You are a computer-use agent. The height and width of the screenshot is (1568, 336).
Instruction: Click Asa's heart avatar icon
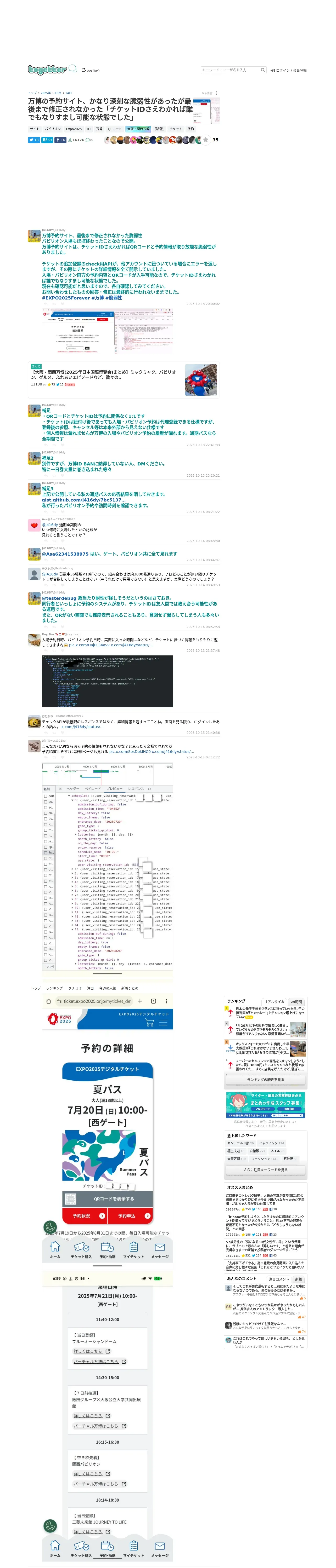click(x=34, y=525)
